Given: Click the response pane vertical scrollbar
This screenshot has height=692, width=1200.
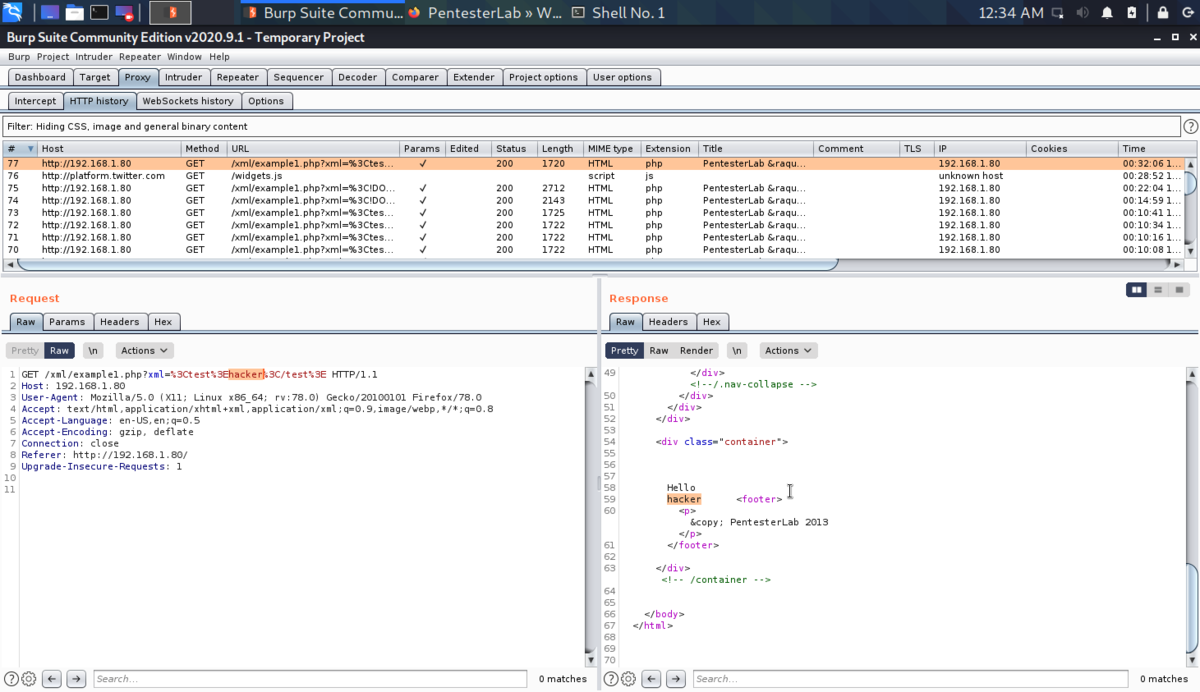Looking at the screenshot, I should point(1191,610).
